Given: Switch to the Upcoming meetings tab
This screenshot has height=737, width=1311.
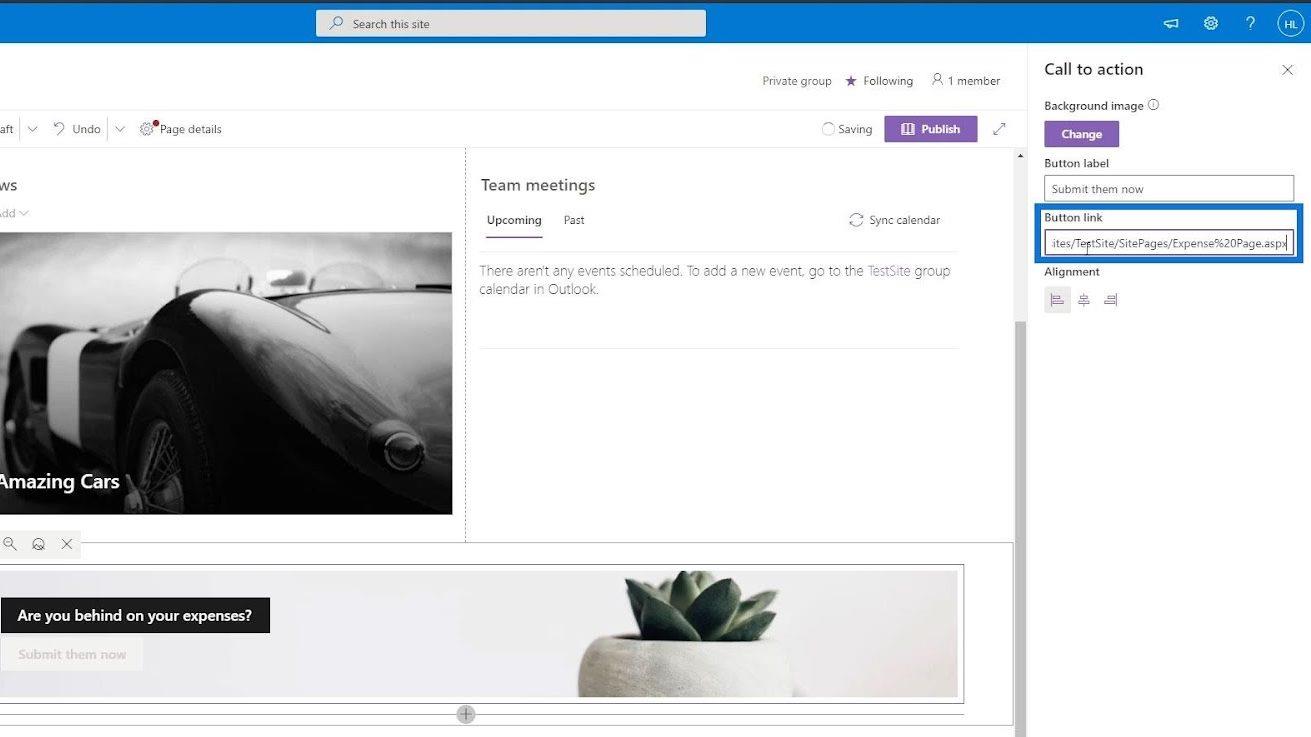Looking at the screenshot, I should 514,220.
